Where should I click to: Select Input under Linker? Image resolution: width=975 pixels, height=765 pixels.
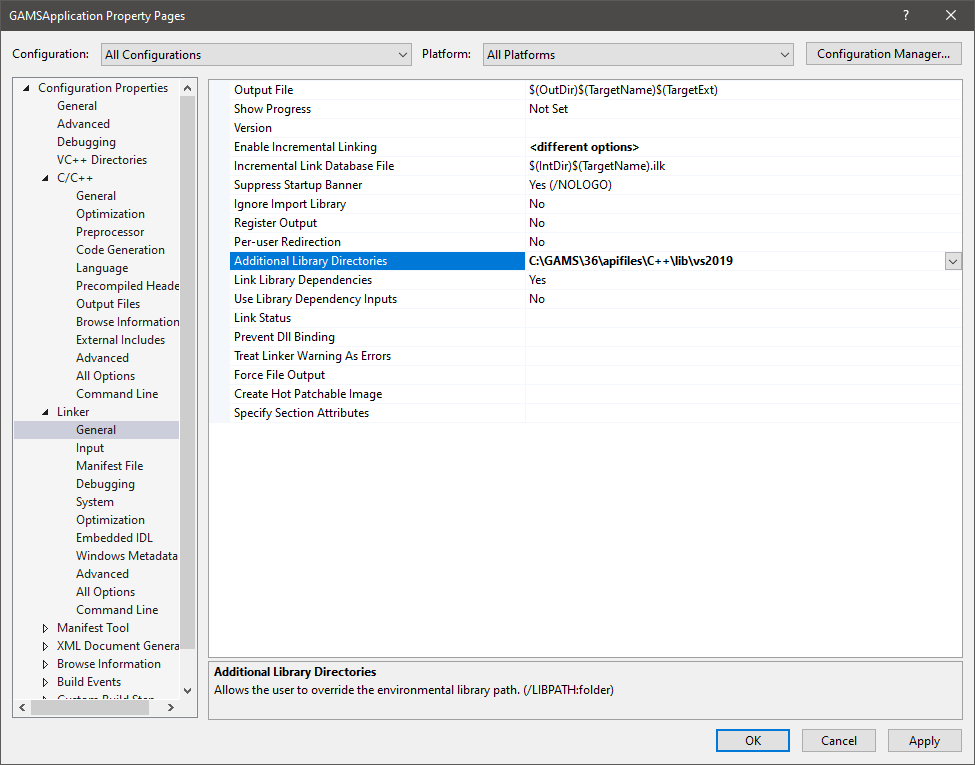(x=90, y=448)
